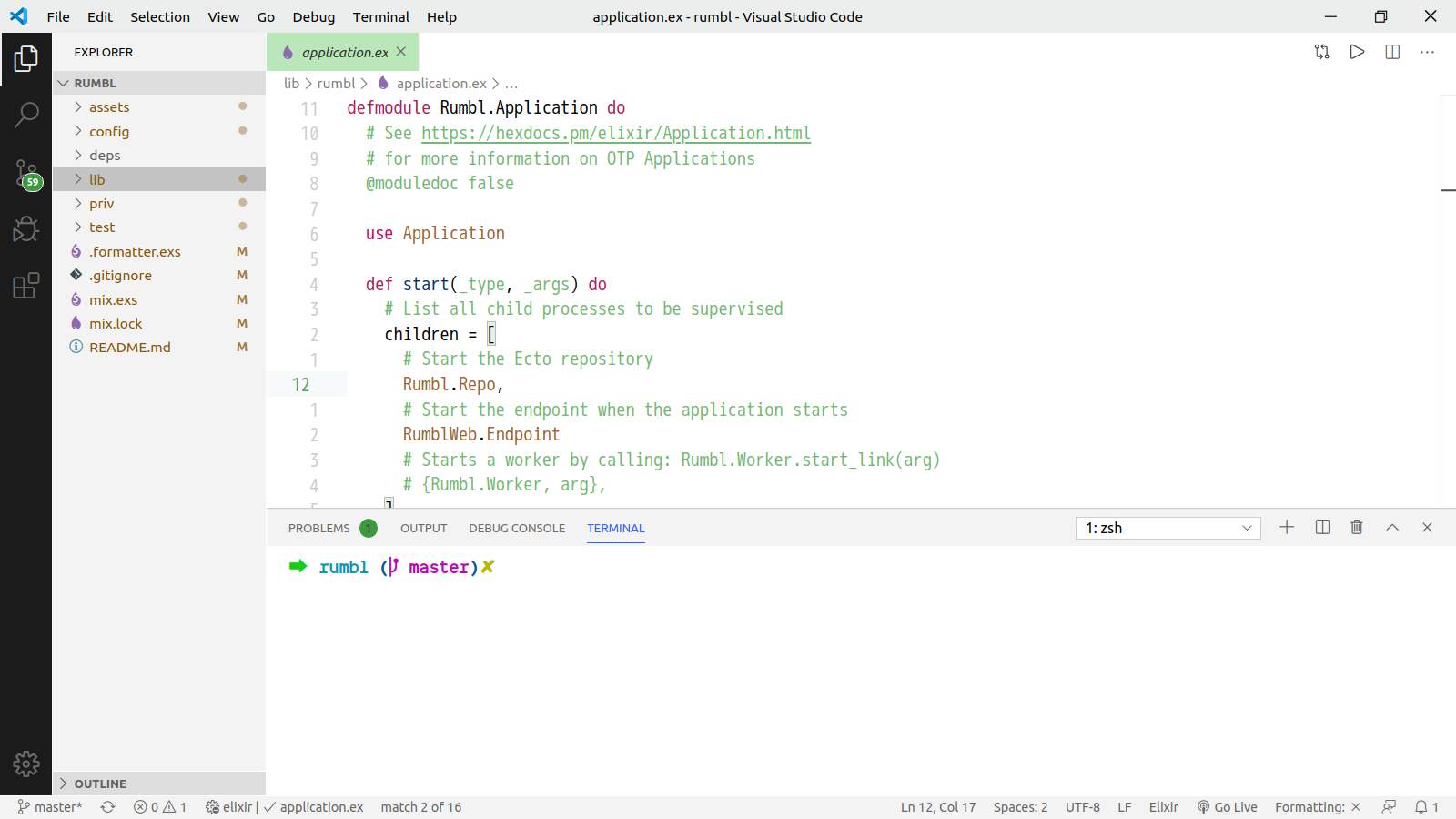1456x819 pixels.
Task: Open mix.exs file
Action: pos(158,300)
